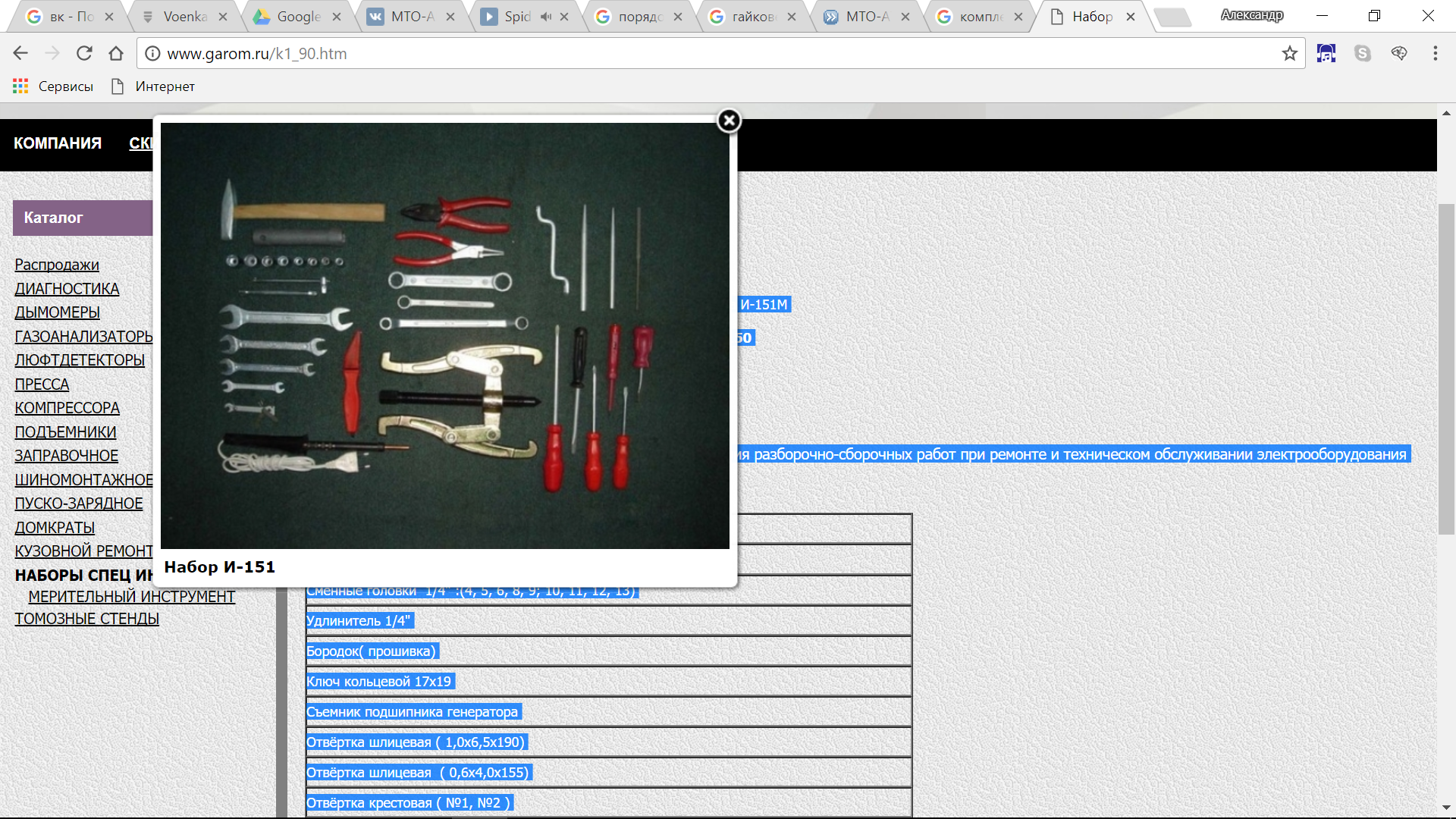Click table row 'Ключ кольцевой 17х19'
Viewport: 1456px width, 819px height.
[x=608, y=682]
